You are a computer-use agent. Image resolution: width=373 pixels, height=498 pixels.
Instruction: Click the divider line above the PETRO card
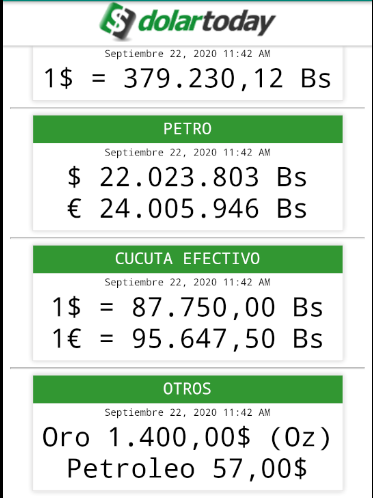pos(188,108)
